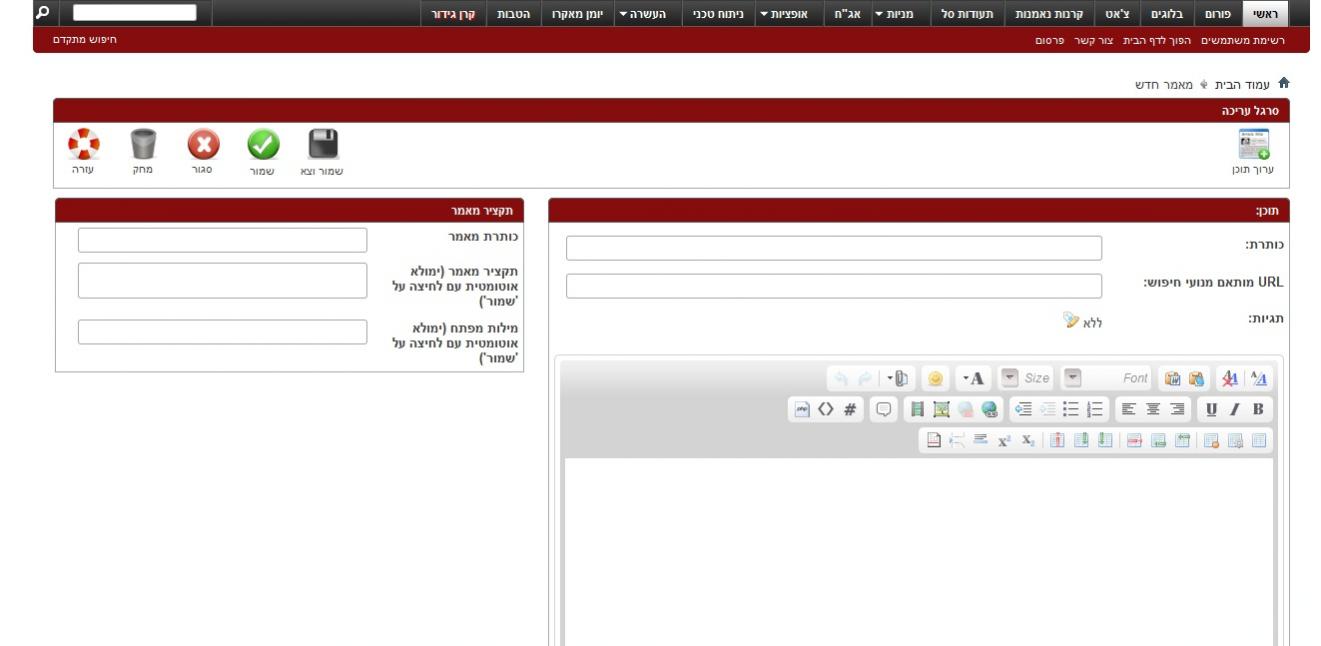Image resolution: width=1321 pixels, height=646 pixels.
Task: Open the בלוגים navigation tab
Action: [1166, 14]
